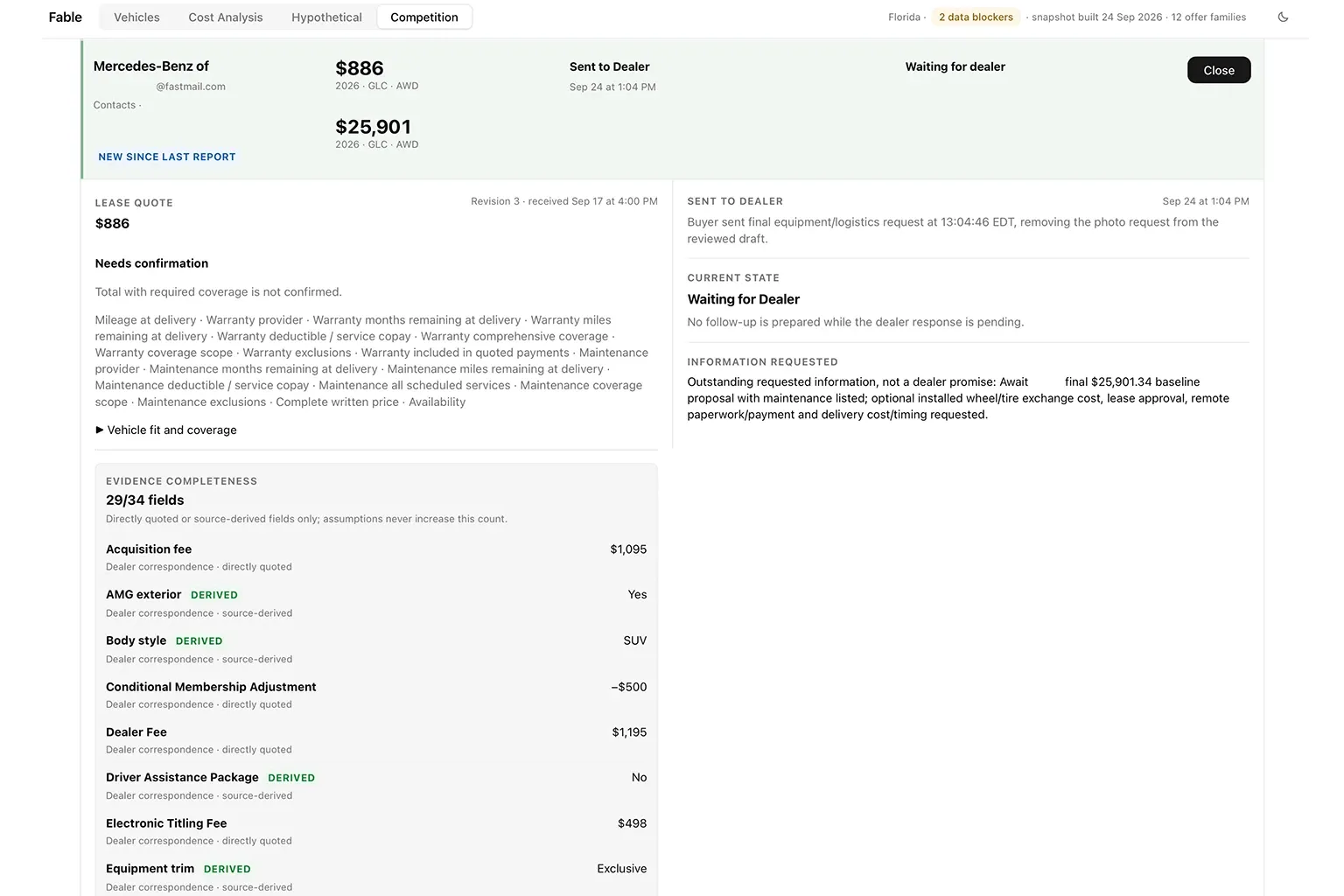Switch to Cost Analysis tab
This screenshot has width=1344, height=896.
click(226, 17)
